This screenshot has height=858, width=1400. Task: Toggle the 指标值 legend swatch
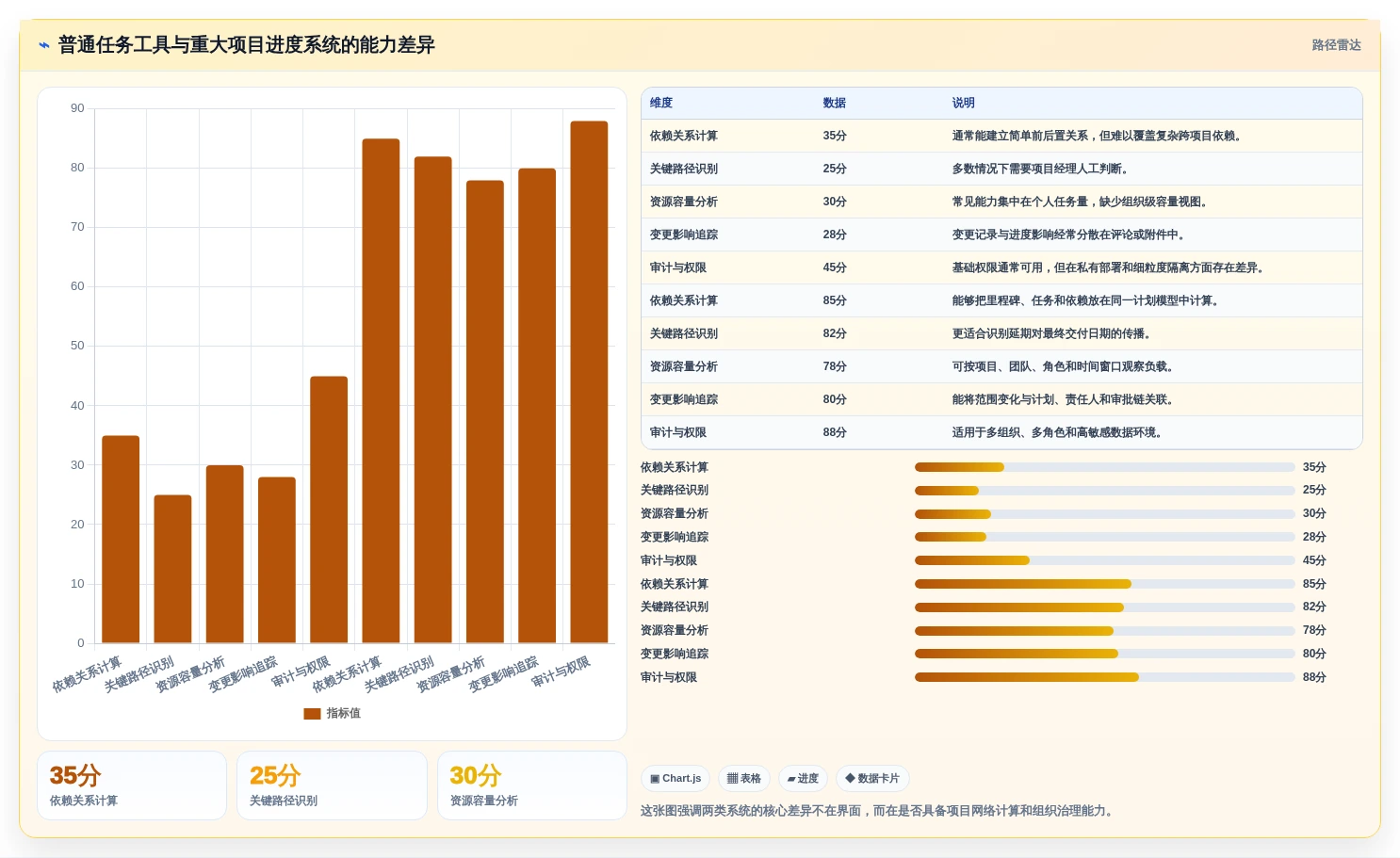click(312, 714)
